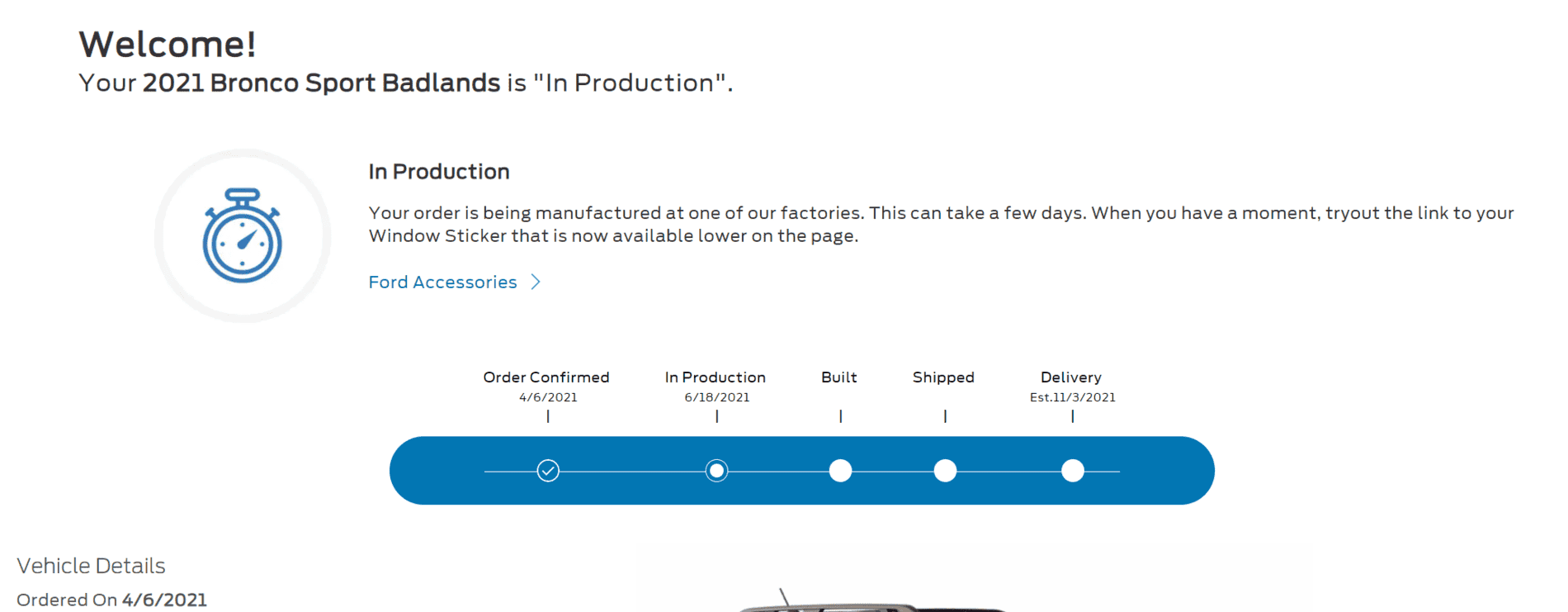Open the Ford Accessories link
The width and height of the screenshot is (1568, 612).
(442, 282)
